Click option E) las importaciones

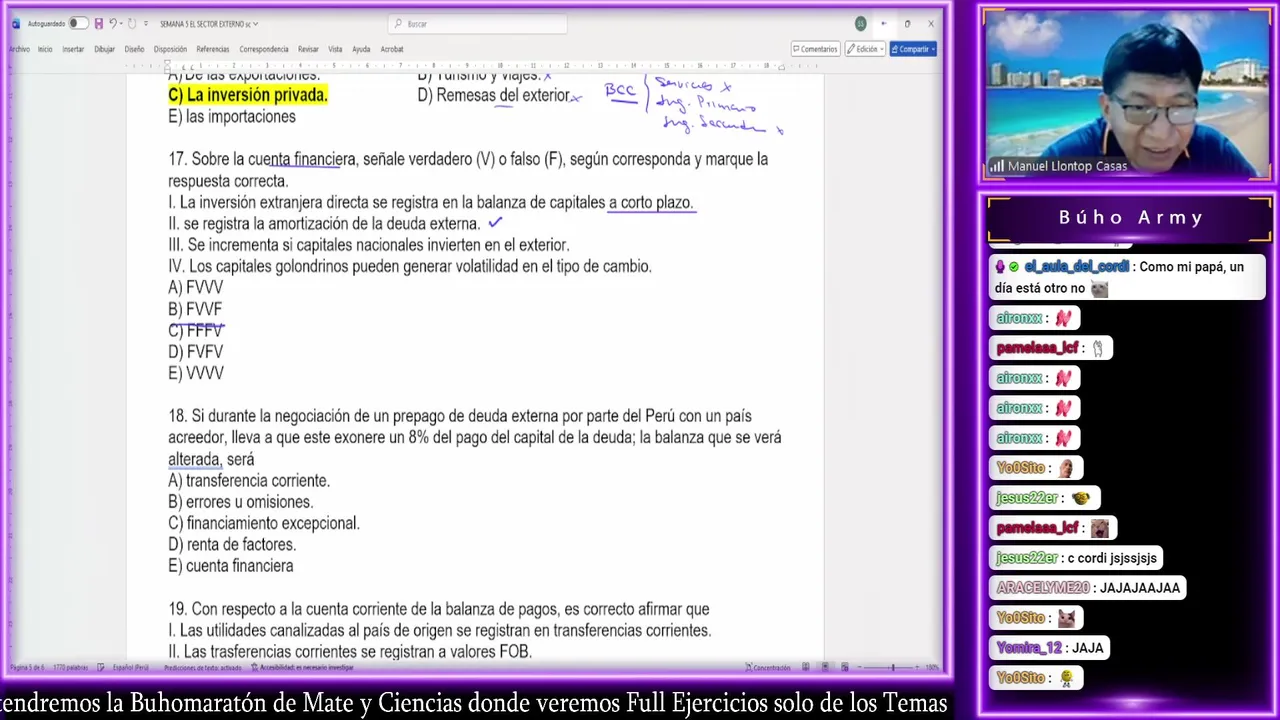coord(232,117)
